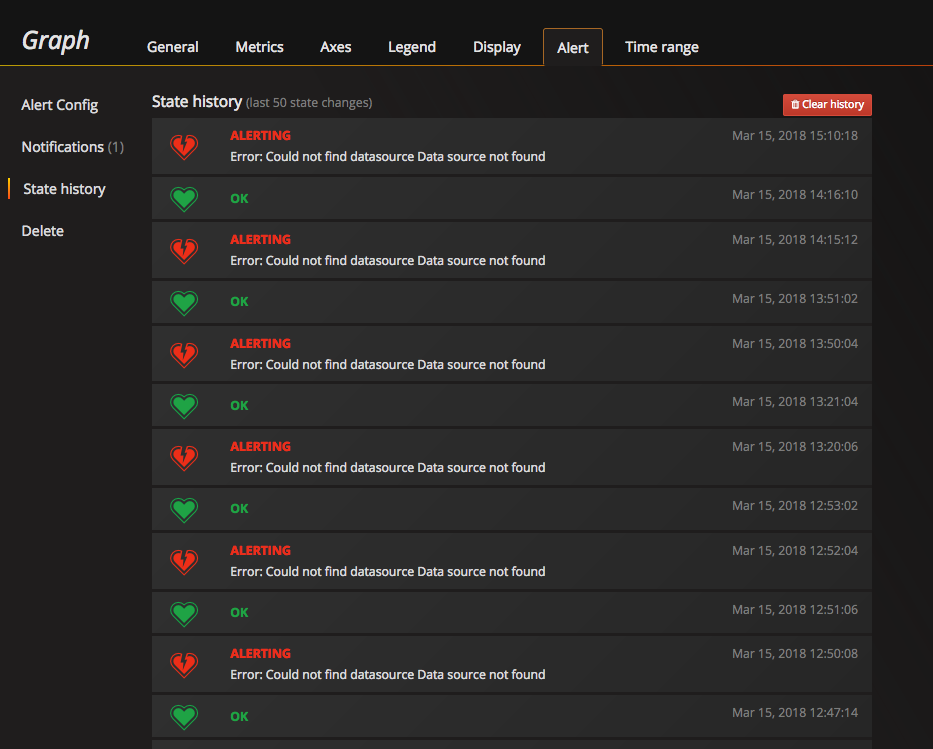Open the Alert tab

(572, 47)
